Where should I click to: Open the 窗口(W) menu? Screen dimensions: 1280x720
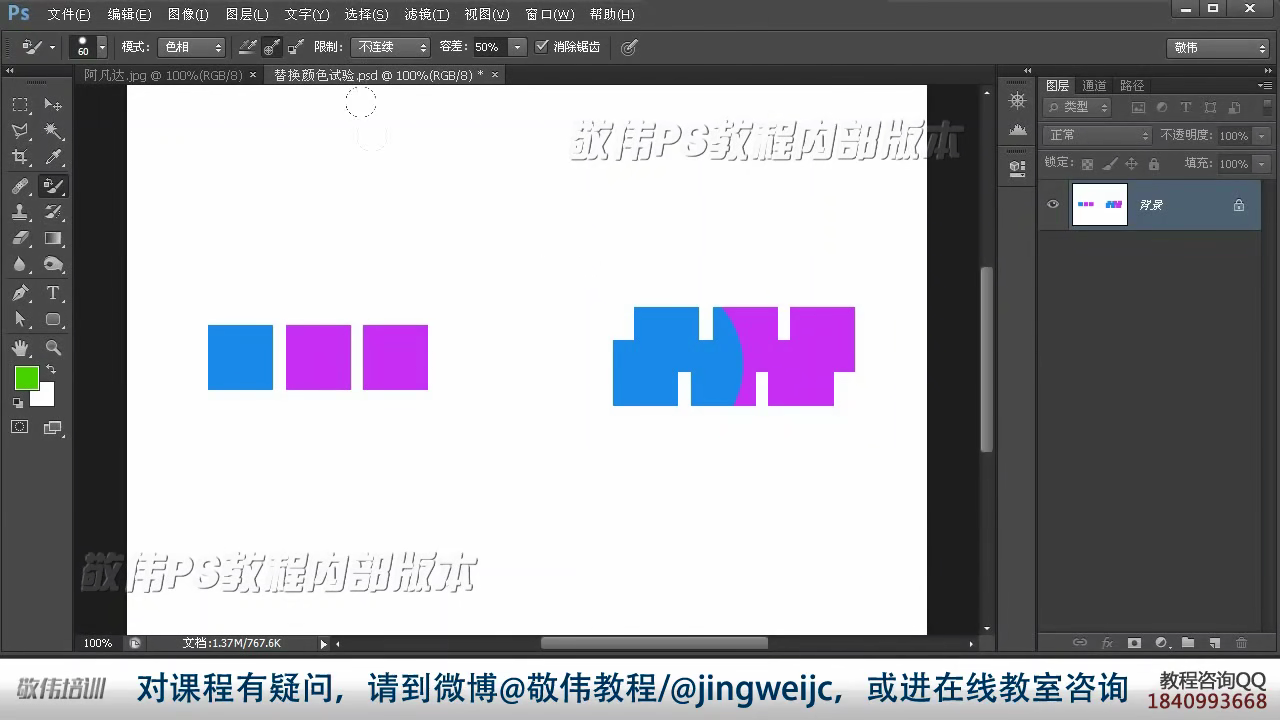point(550,15)
